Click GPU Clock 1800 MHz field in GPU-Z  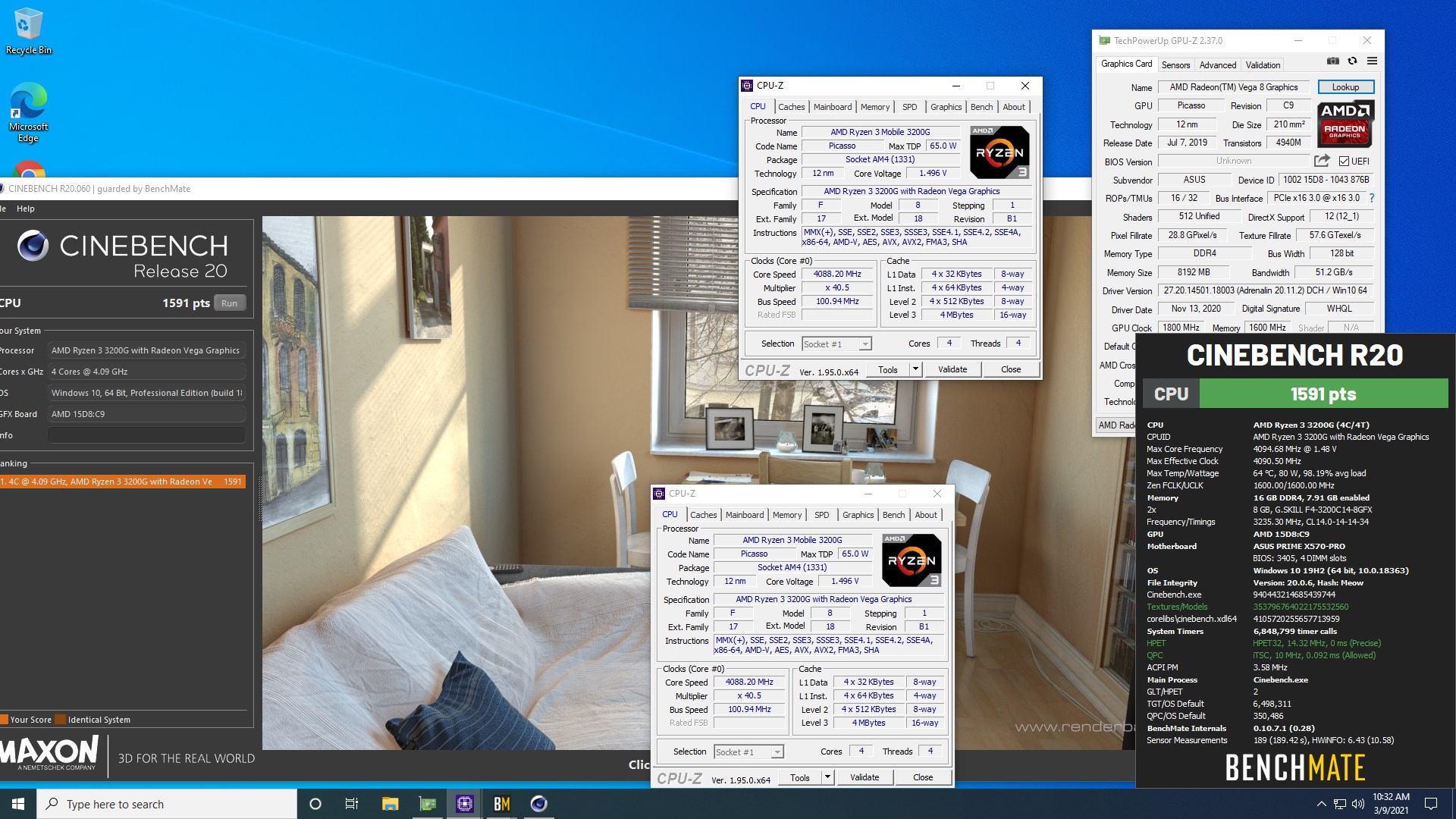tap(1181, 328)
